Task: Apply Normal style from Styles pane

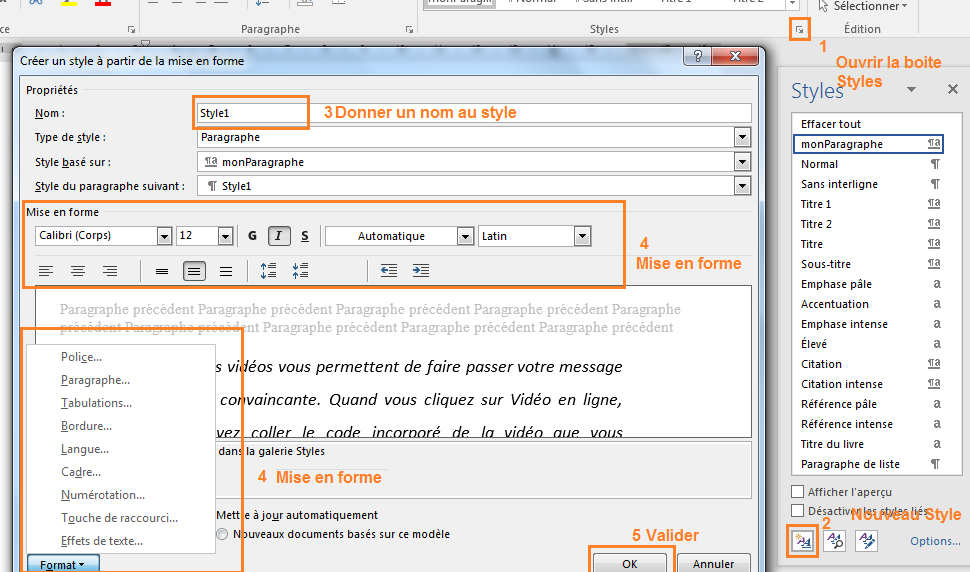Action: tap(869, 164)
